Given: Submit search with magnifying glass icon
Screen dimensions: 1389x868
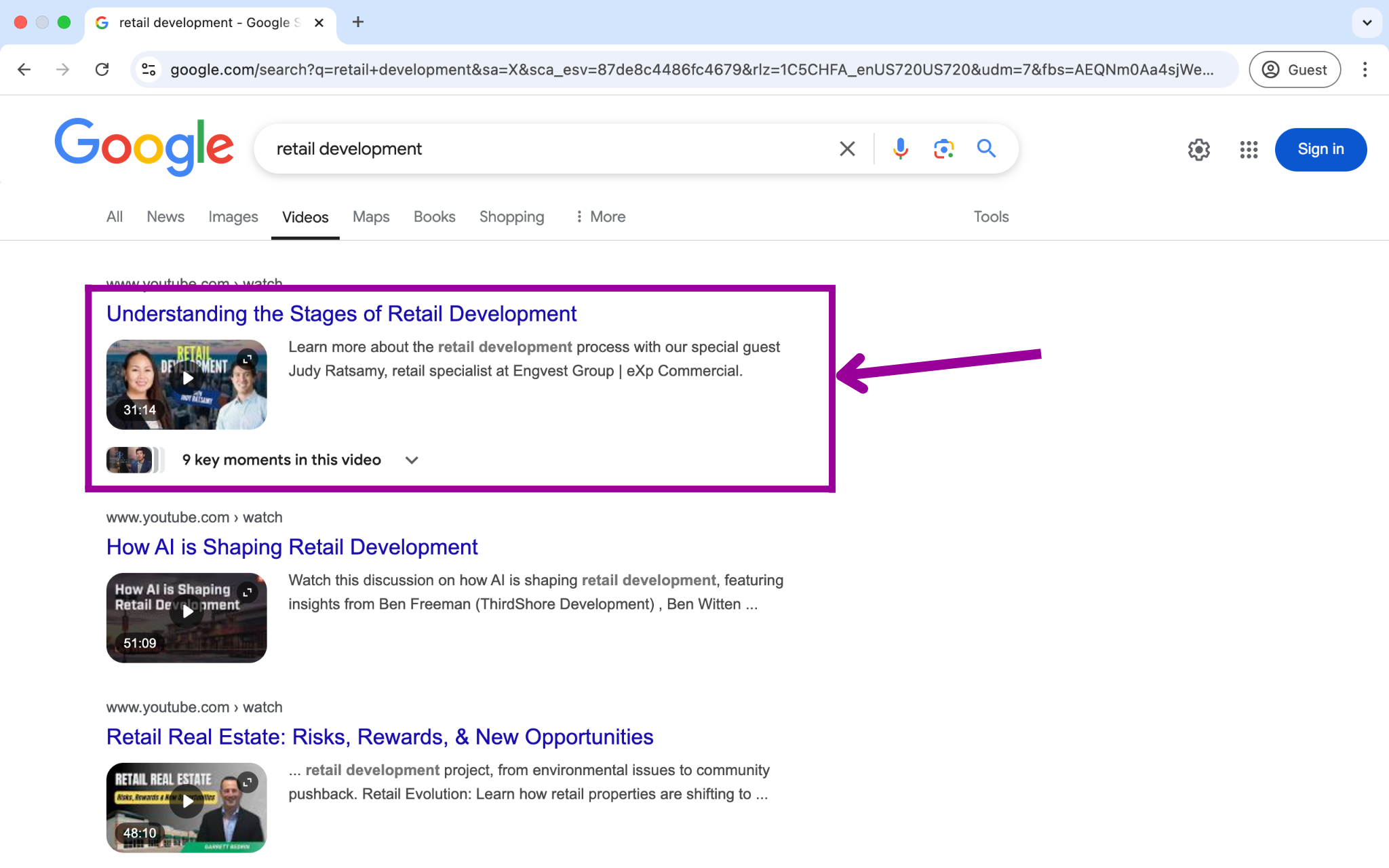Looking at the screenshot, I should click(986, 149).
